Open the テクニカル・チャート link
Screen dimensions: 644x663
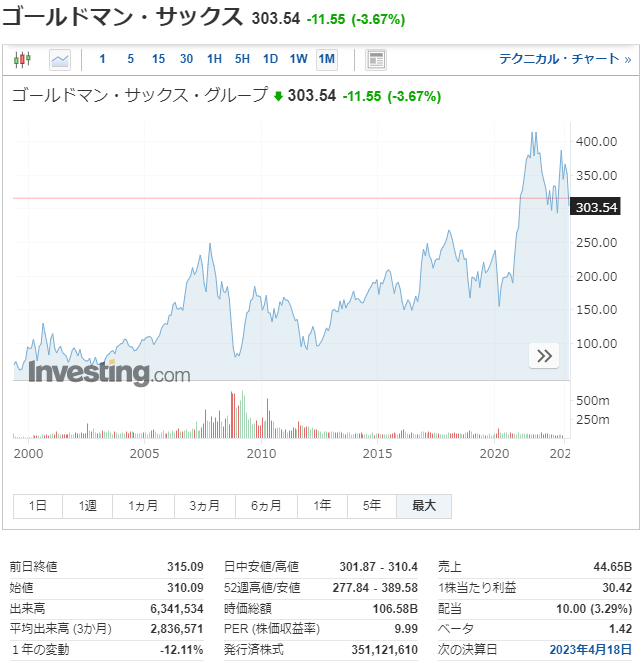tap(565, 59)
